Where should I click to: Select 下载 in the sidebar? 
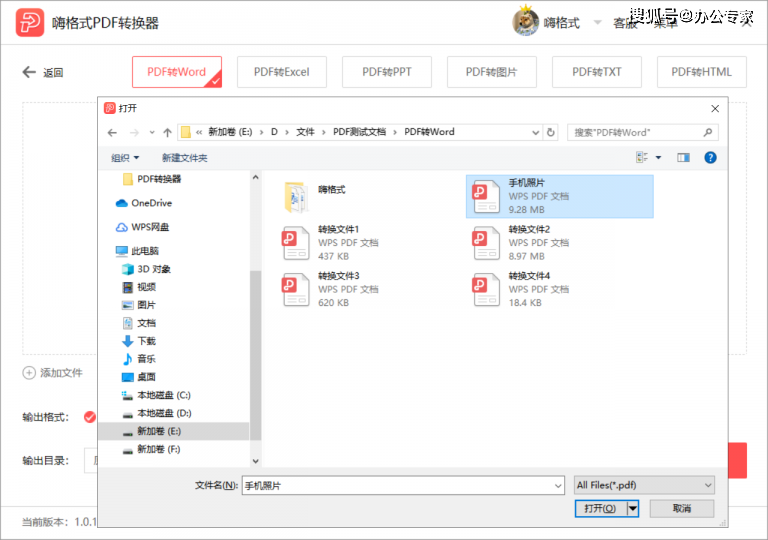139,341
